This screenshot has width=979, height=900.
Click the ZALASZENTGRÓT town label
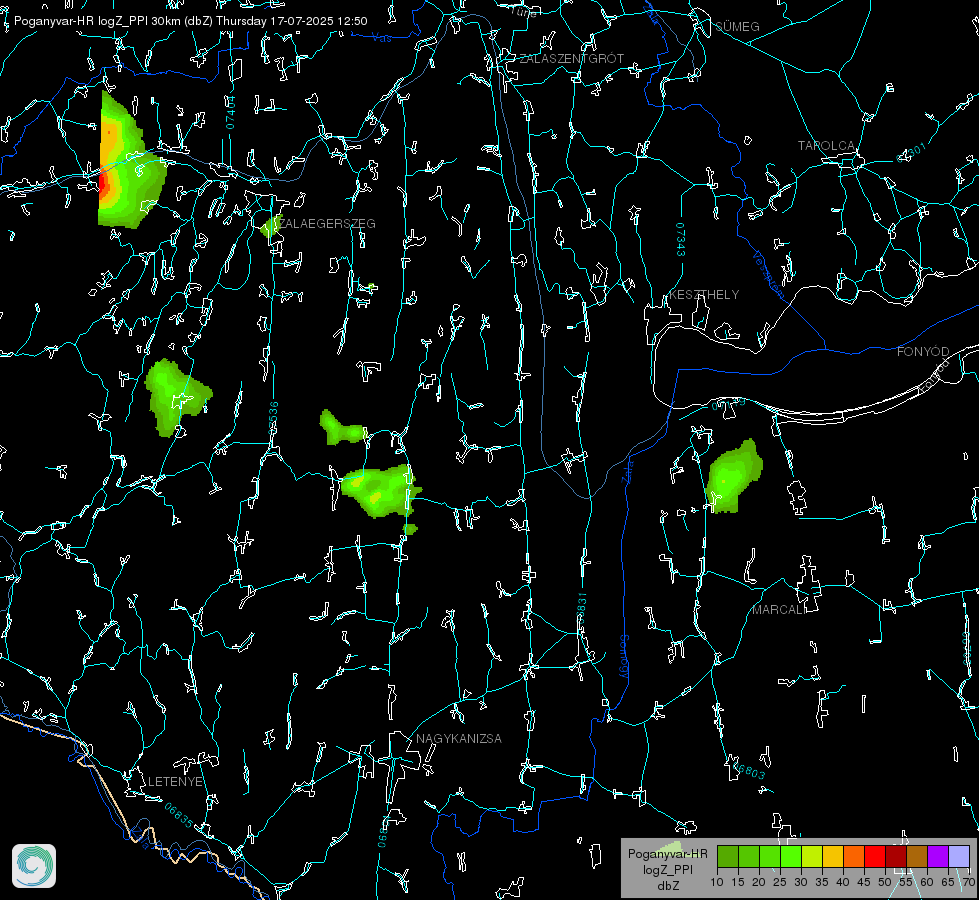(571, 59)
